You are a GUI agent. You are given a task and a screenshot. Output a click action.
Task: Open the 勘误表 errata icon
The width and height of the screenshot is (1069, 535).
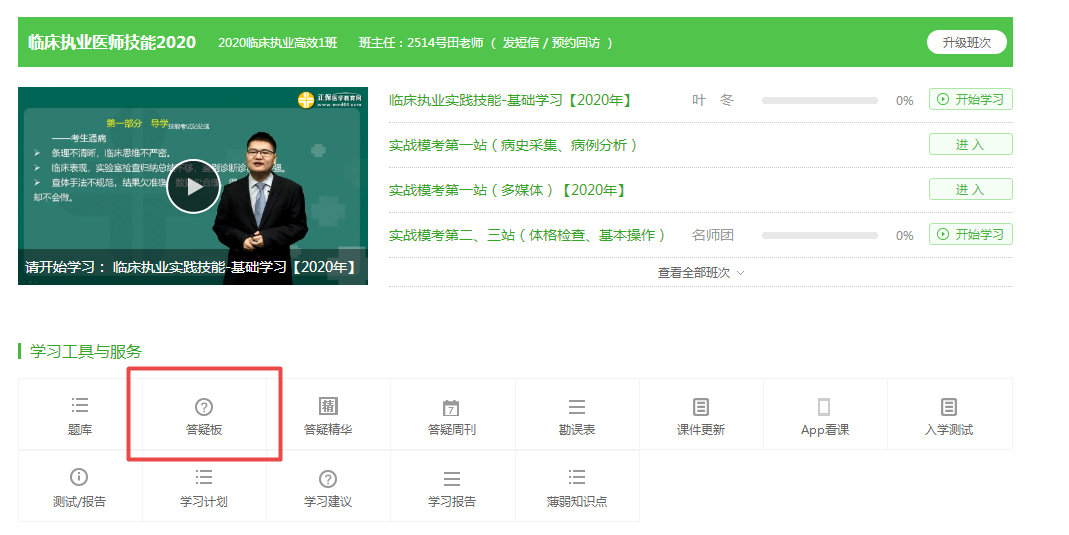(x=577, y=407)
